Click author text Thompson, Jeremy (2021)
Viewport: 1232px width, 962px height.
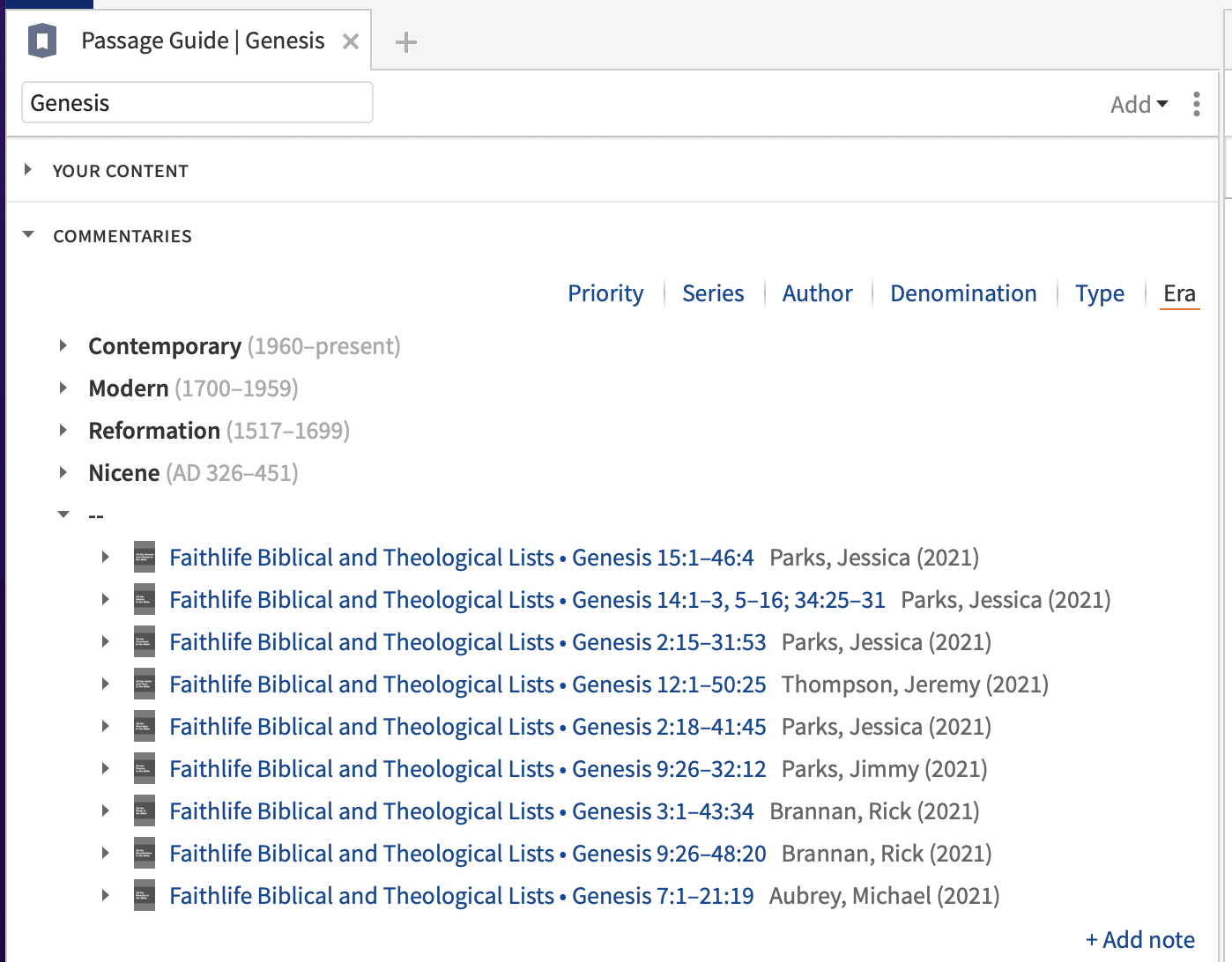pos(915,684)
